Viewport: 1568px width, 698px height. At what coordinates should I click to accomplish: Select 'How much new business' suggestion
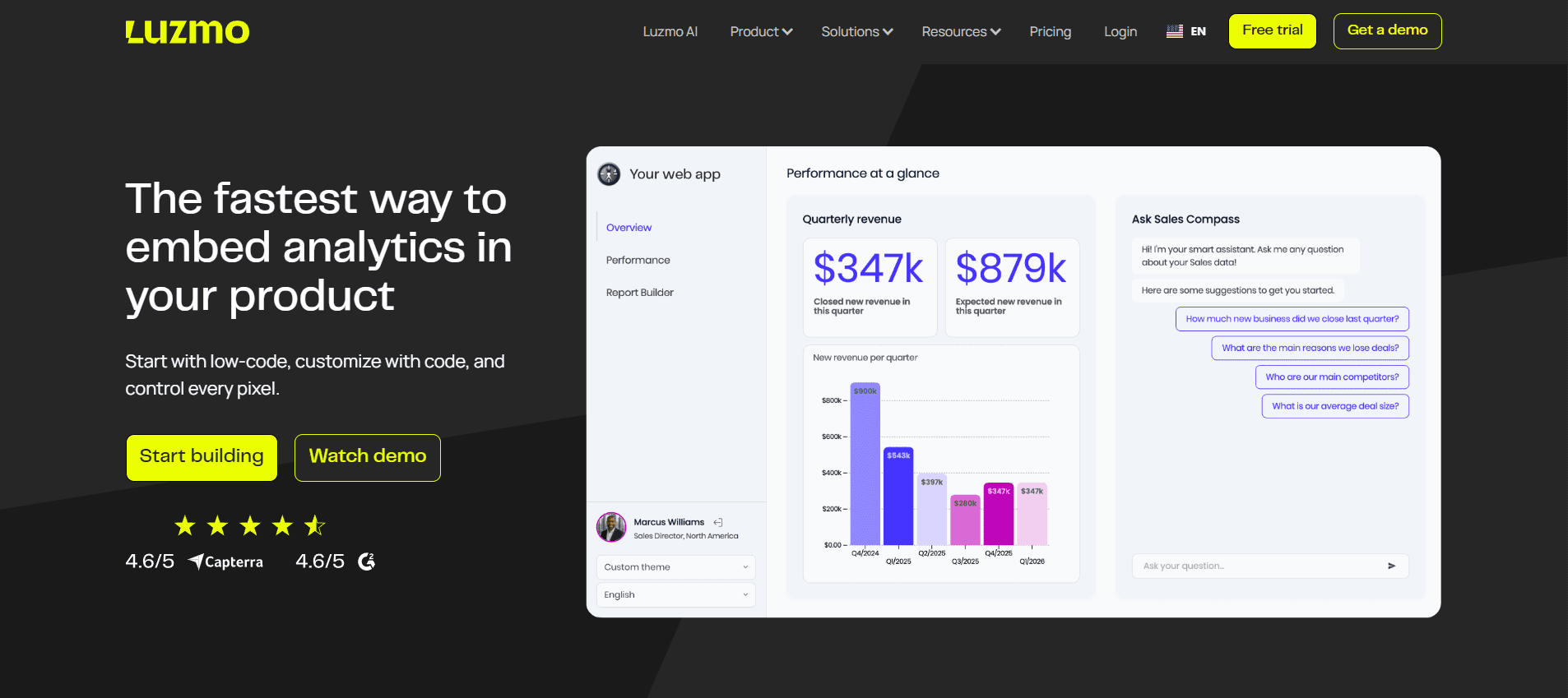click(1292, 319)
